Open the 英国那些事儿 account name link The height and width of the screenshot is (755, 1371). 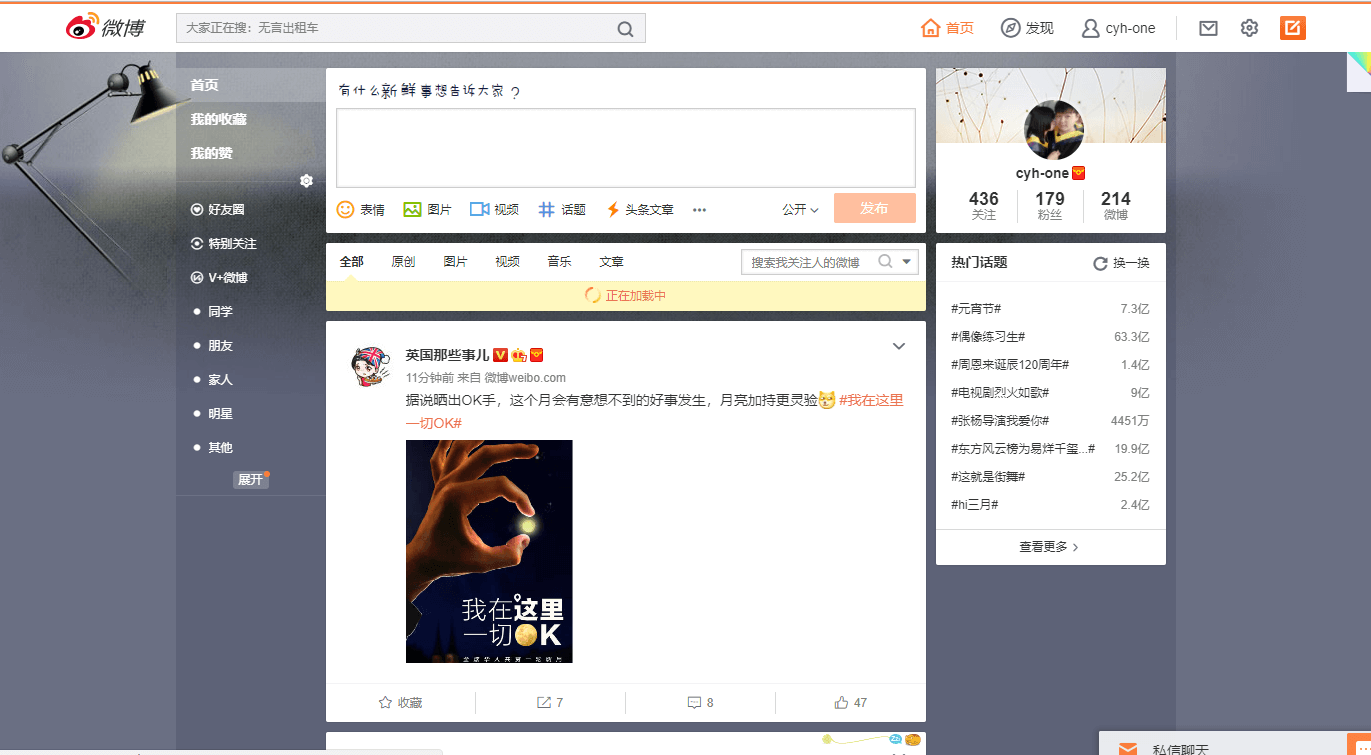coord(447,355)
